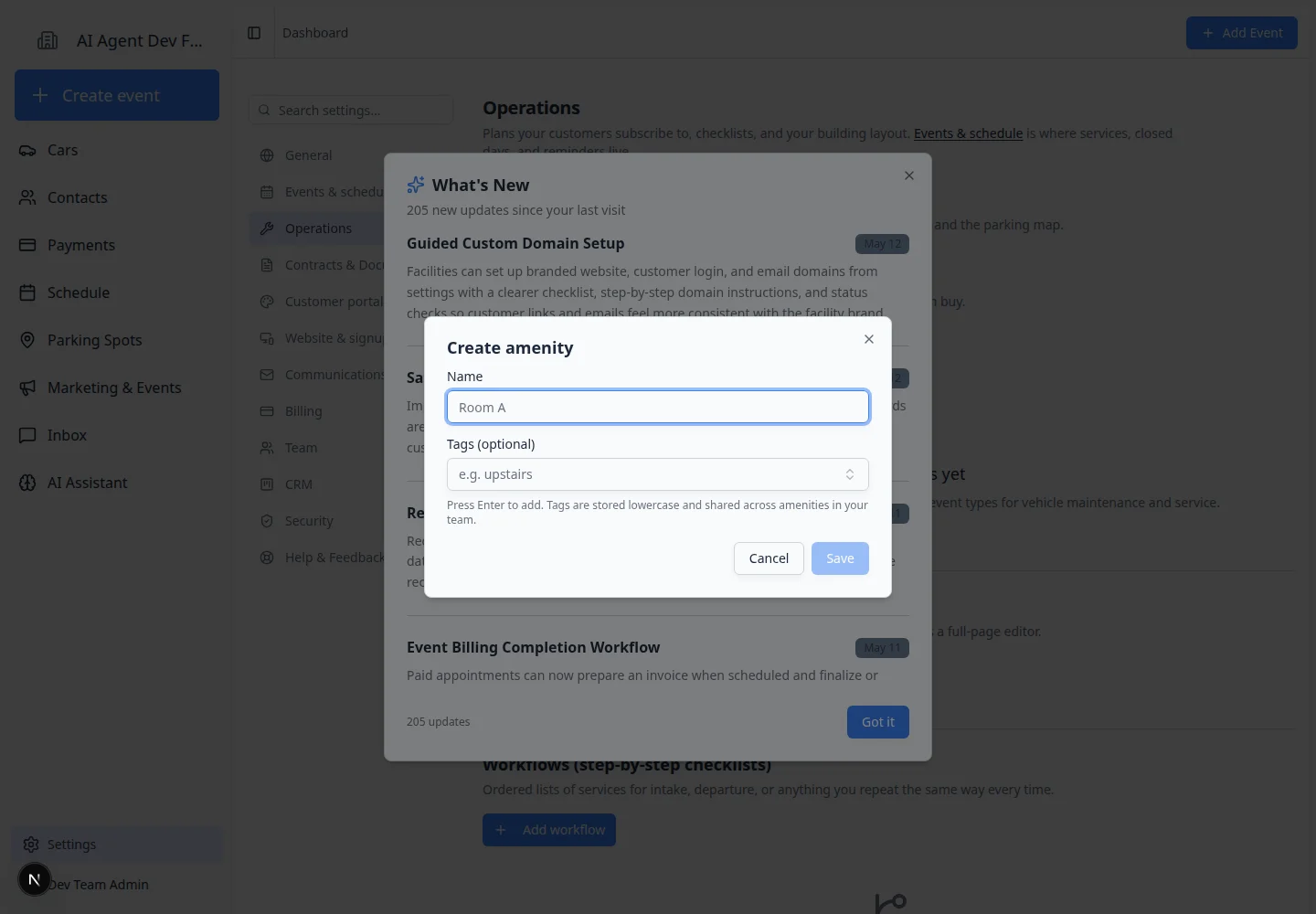Click the Events & schedule calendar icon
Viewport: 1316px width, 914px height.
point(267,192)
